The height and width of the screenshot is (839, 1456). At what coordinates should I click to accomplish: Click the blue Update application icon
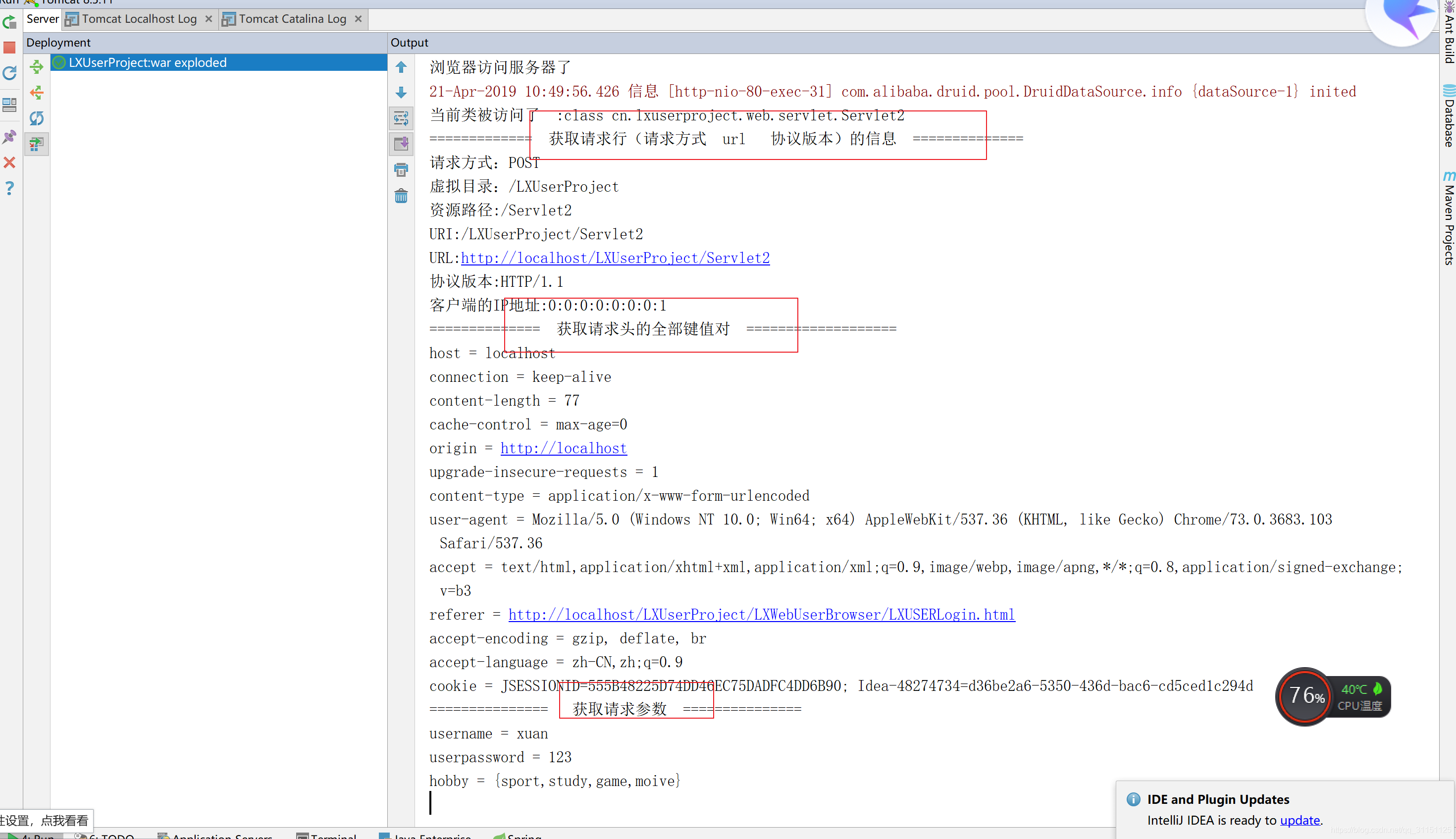[9, 73]
